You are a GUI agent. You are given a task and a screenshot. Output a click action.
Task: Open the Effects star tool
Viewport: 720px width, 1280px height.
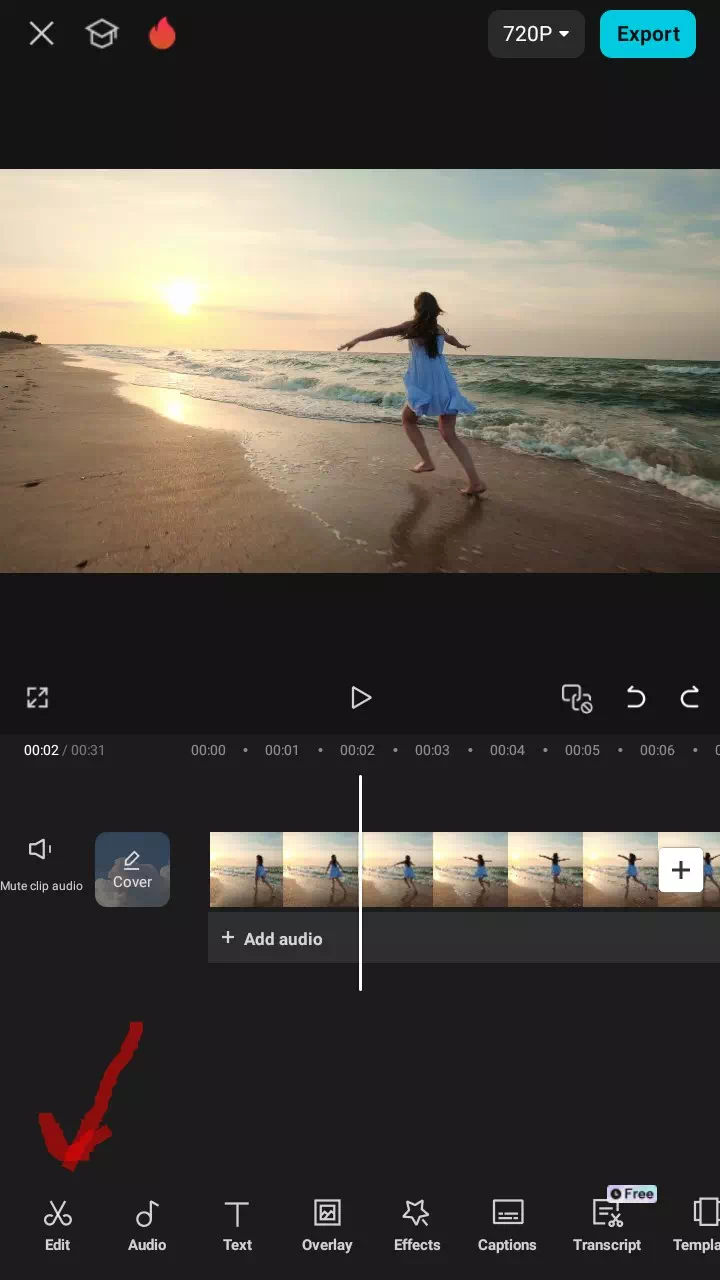[416, 1226]
